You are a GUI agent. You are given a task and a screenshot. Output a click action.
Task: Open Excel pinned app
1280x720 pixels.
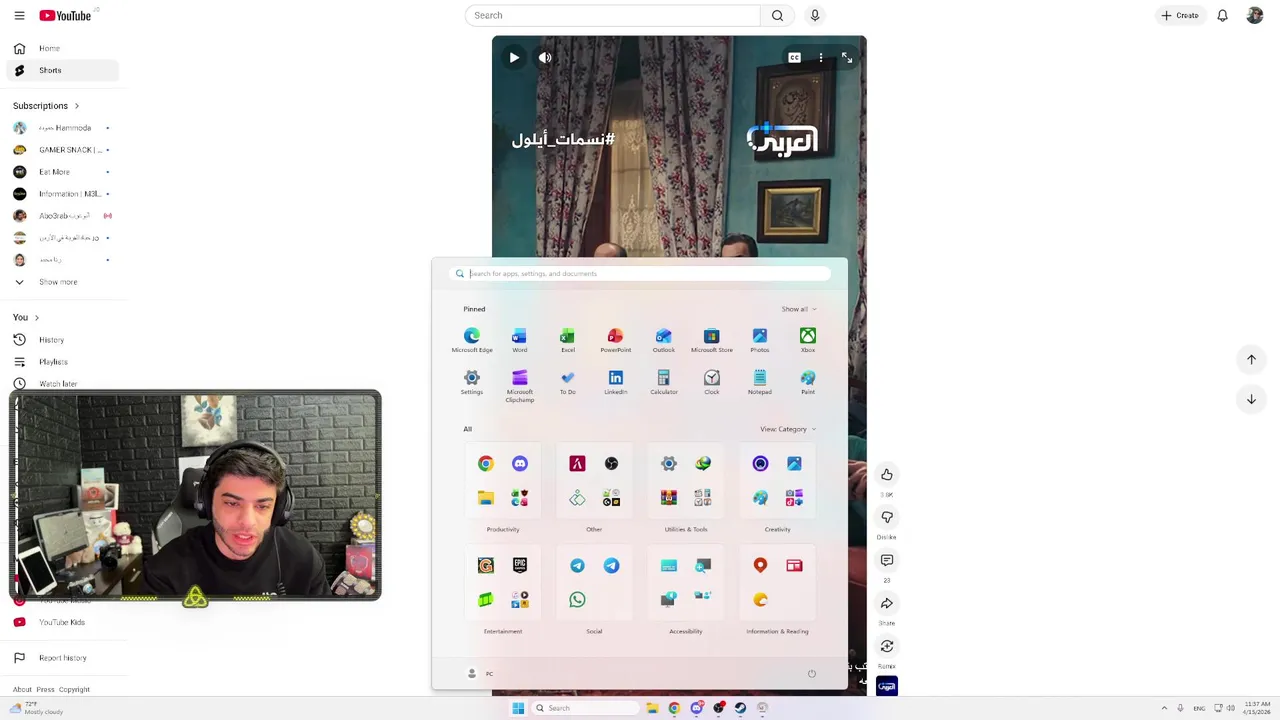[x=568, y=340]
